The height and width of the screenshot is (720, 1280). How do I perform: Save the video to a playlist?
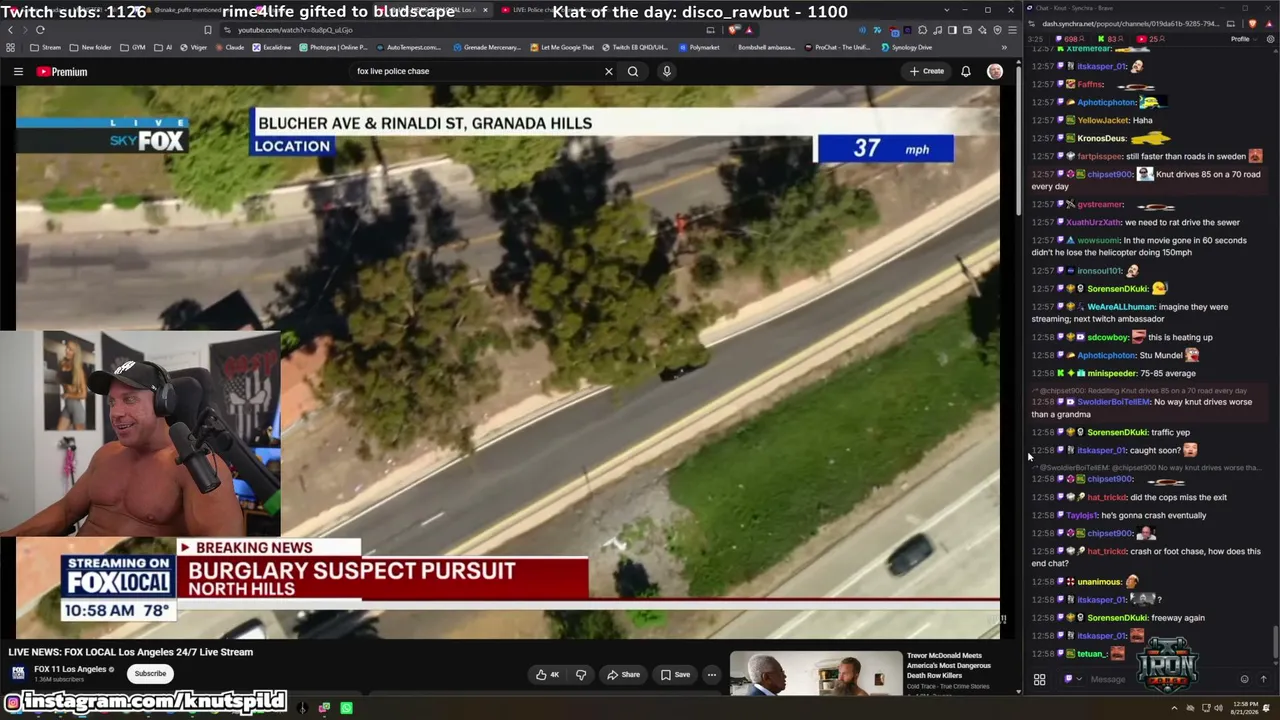tap(675, 675)
